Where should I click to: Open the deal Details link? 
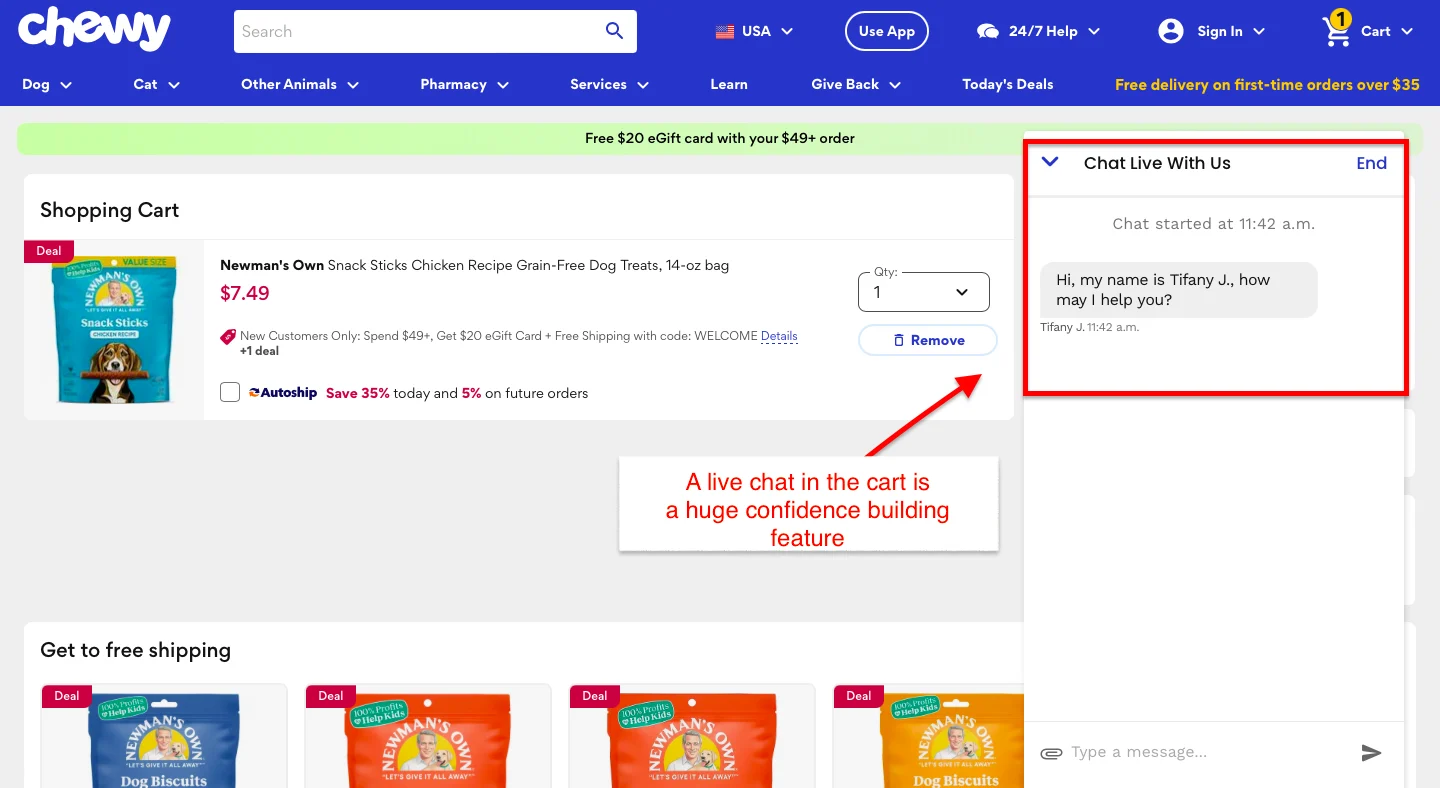[779, 336]
